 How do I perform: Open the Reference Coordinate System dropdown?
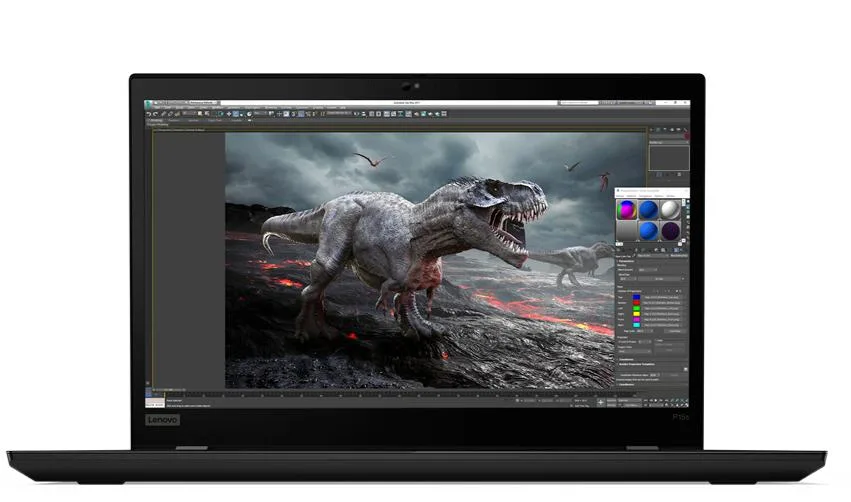tap(261, 114)
